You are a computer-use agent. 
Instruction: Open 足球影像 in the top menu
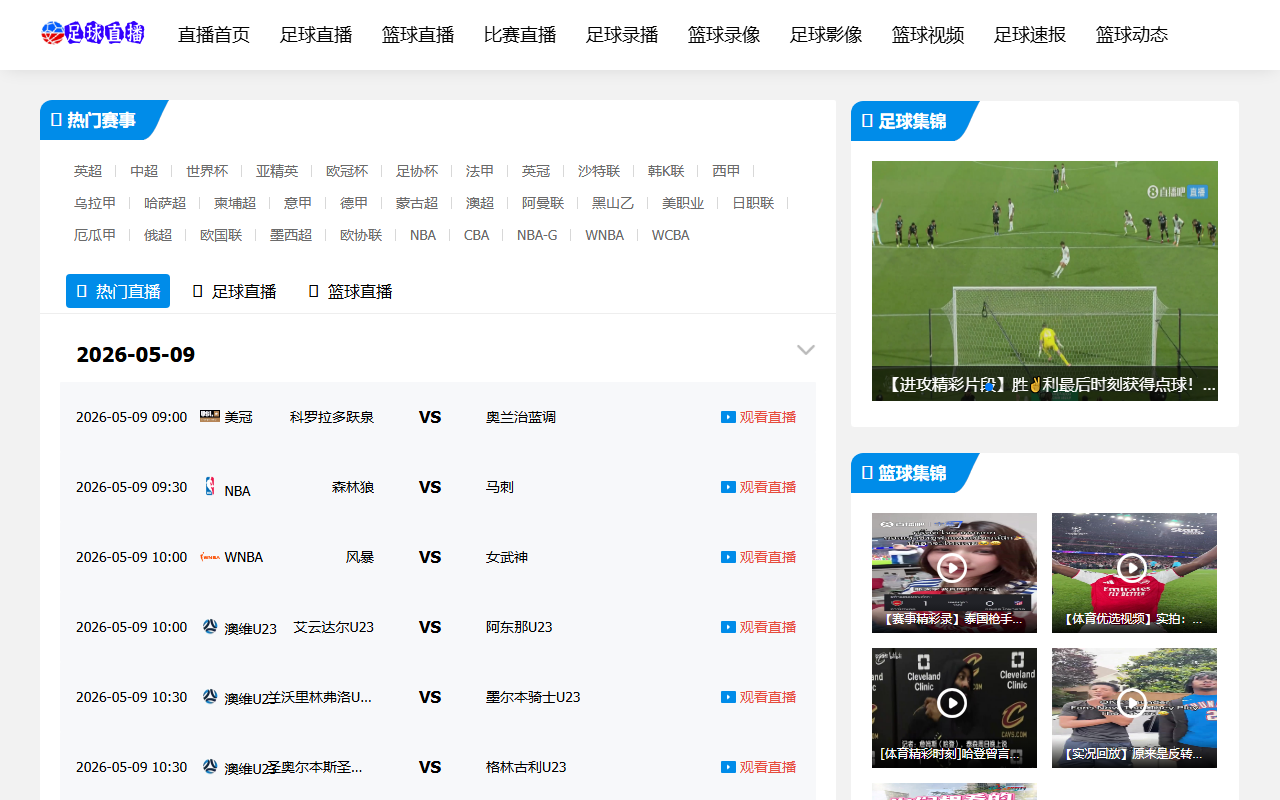tap(826, 35)
